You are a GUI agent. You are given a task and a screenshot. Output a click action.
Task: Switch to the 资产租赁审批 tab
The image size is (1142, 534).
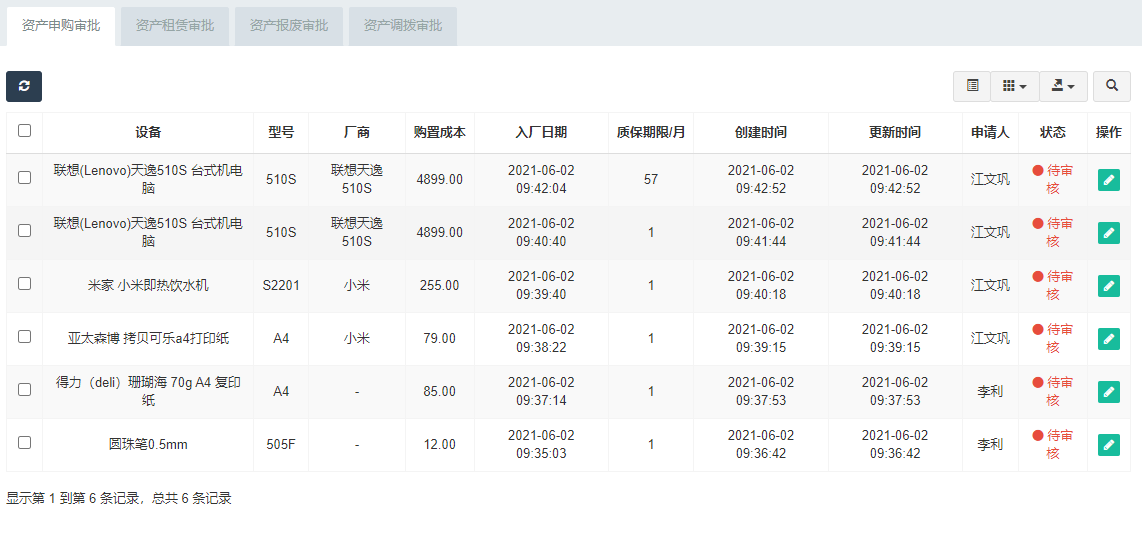click(175, 26)
